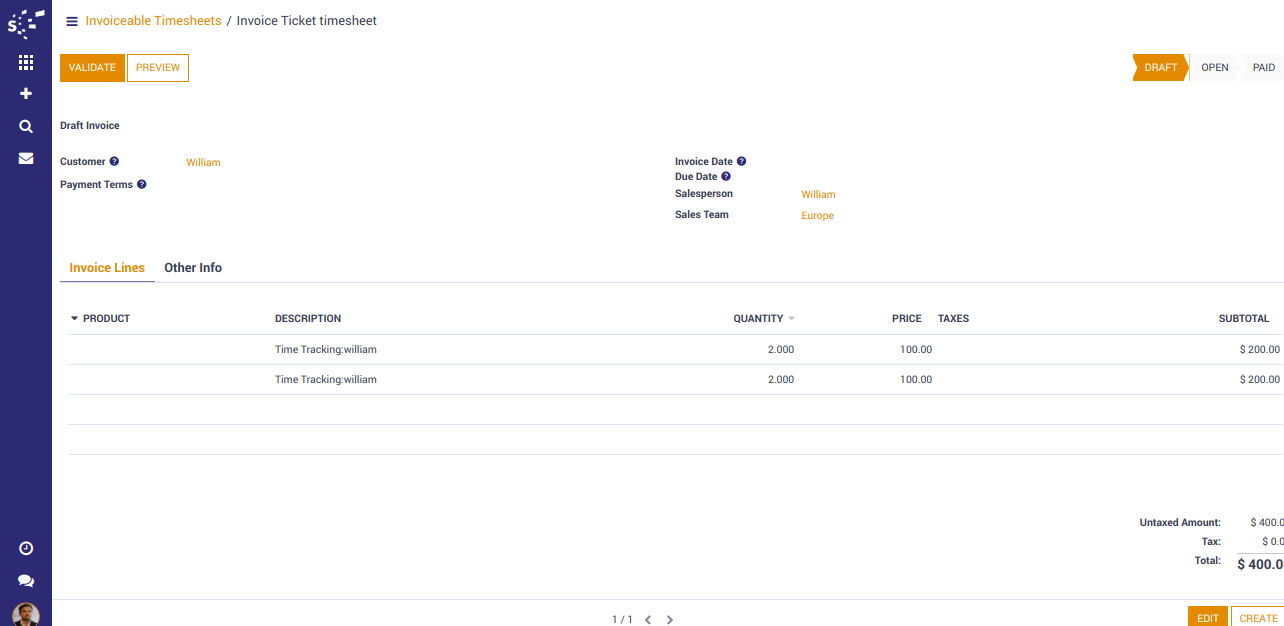Screen dimensions: 1284x626
Task: Open the apps grid menu
Action: [x=26, y=62]
